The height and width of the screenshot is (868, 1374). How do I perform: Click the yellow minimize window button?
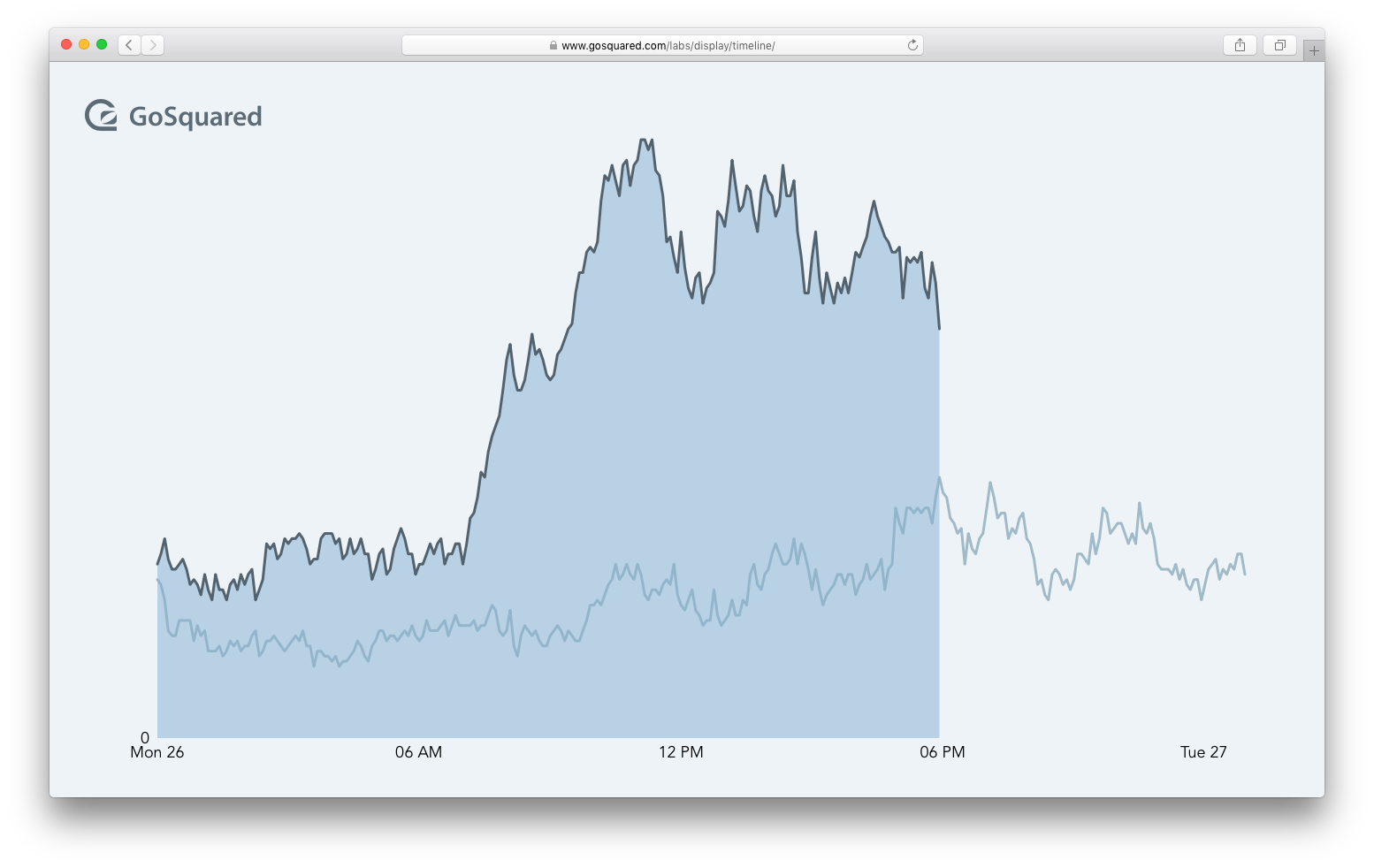(84, 44)
